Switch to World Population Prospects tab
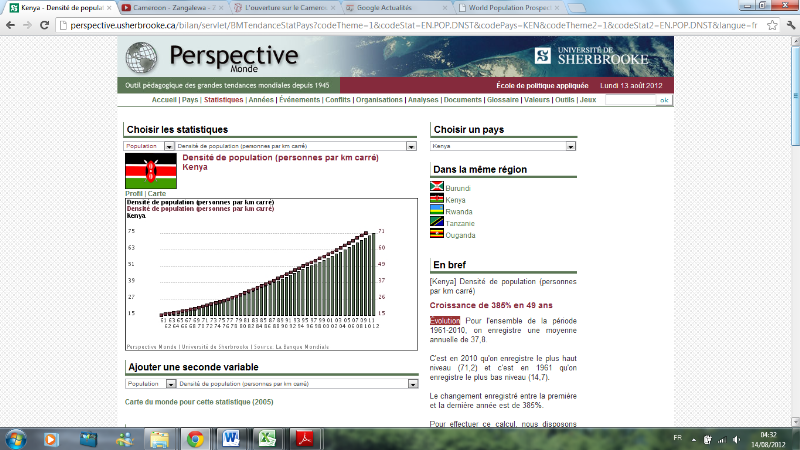 508,8
